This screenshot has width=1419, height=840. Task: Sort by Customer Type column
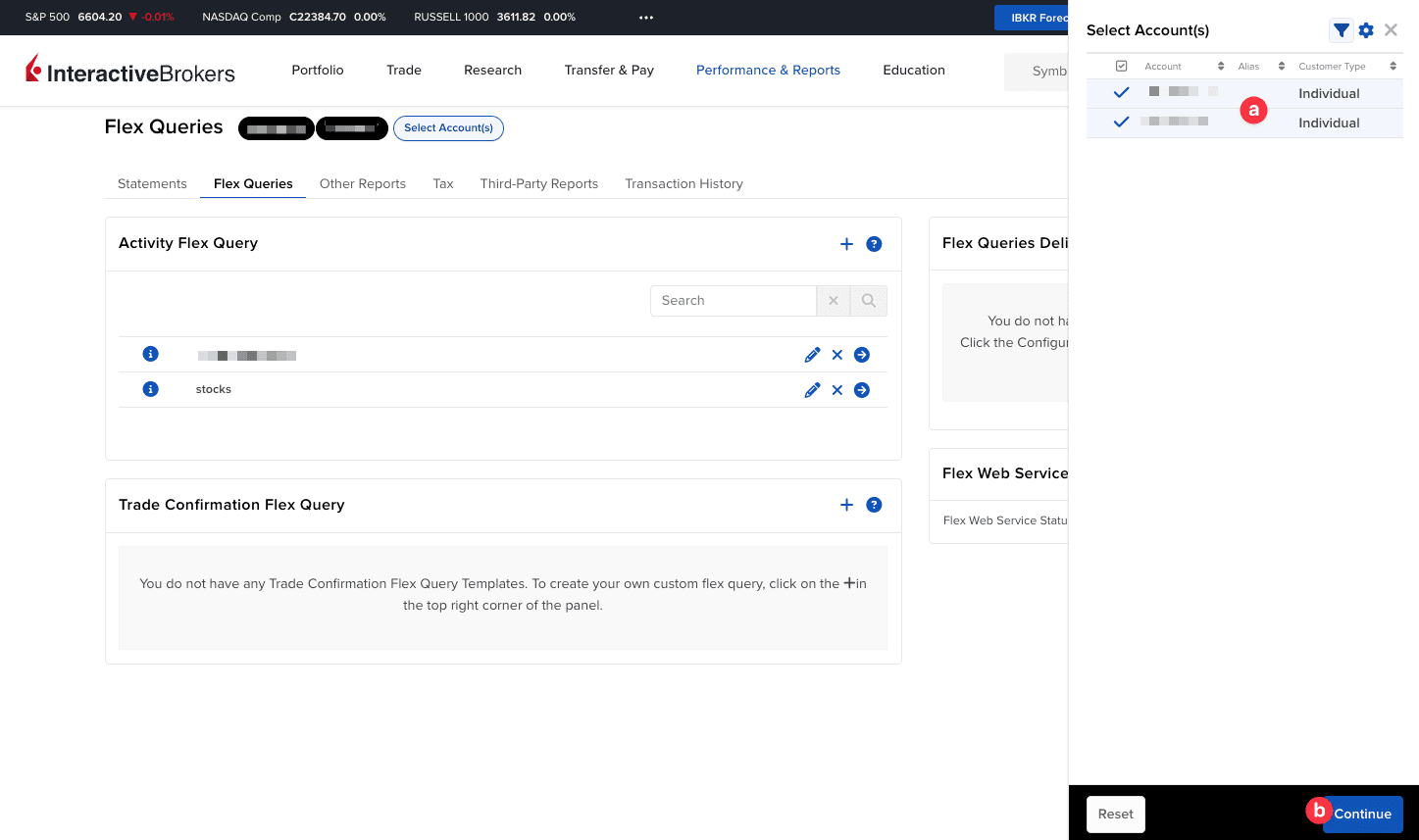[x=1393, y=67]
